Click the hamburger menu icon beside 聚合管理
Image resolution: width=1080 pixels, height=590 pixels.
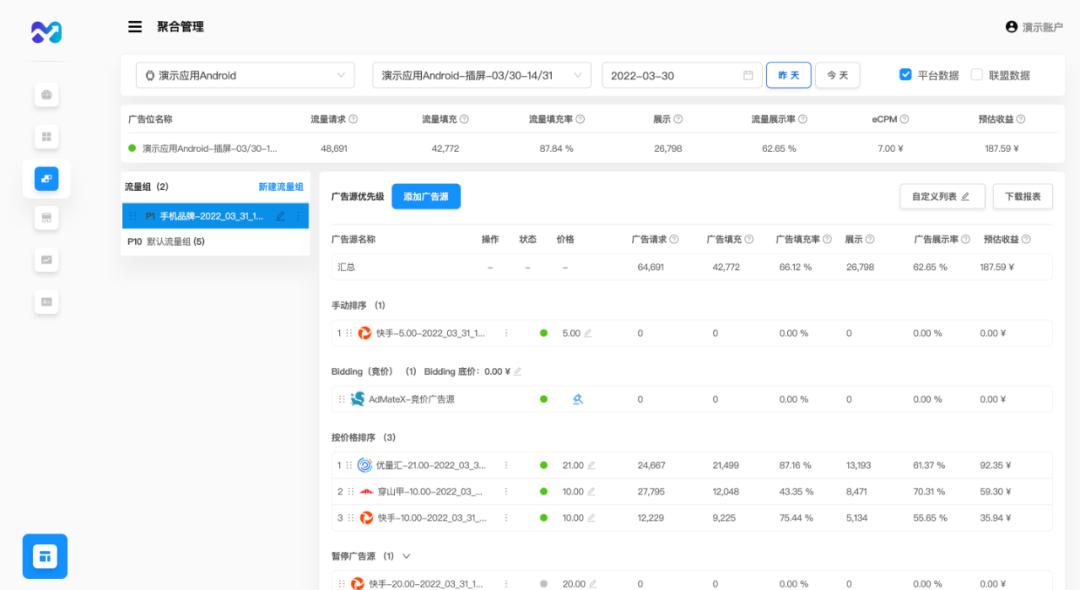[x=134, y=27]
